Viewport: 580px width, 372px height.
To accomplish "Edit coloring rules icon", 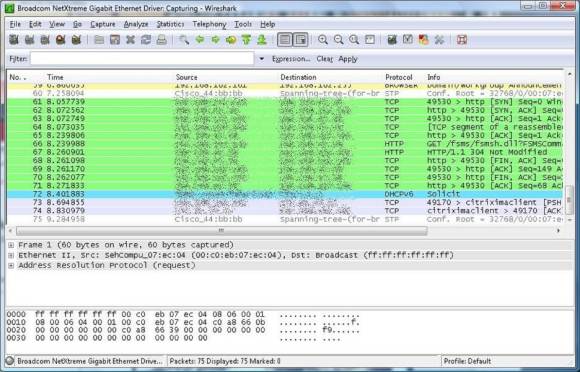I will [x=423, y=40].
